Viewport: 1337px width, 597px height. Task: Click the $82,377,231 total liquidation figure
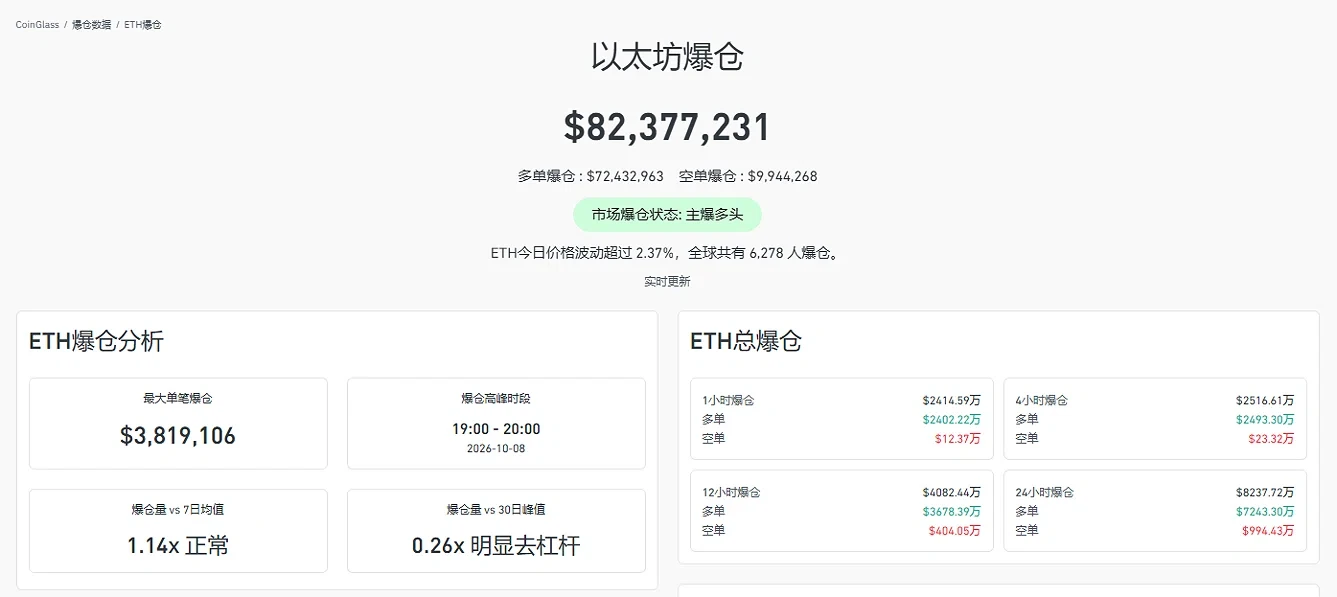click(x=668, y=127)
